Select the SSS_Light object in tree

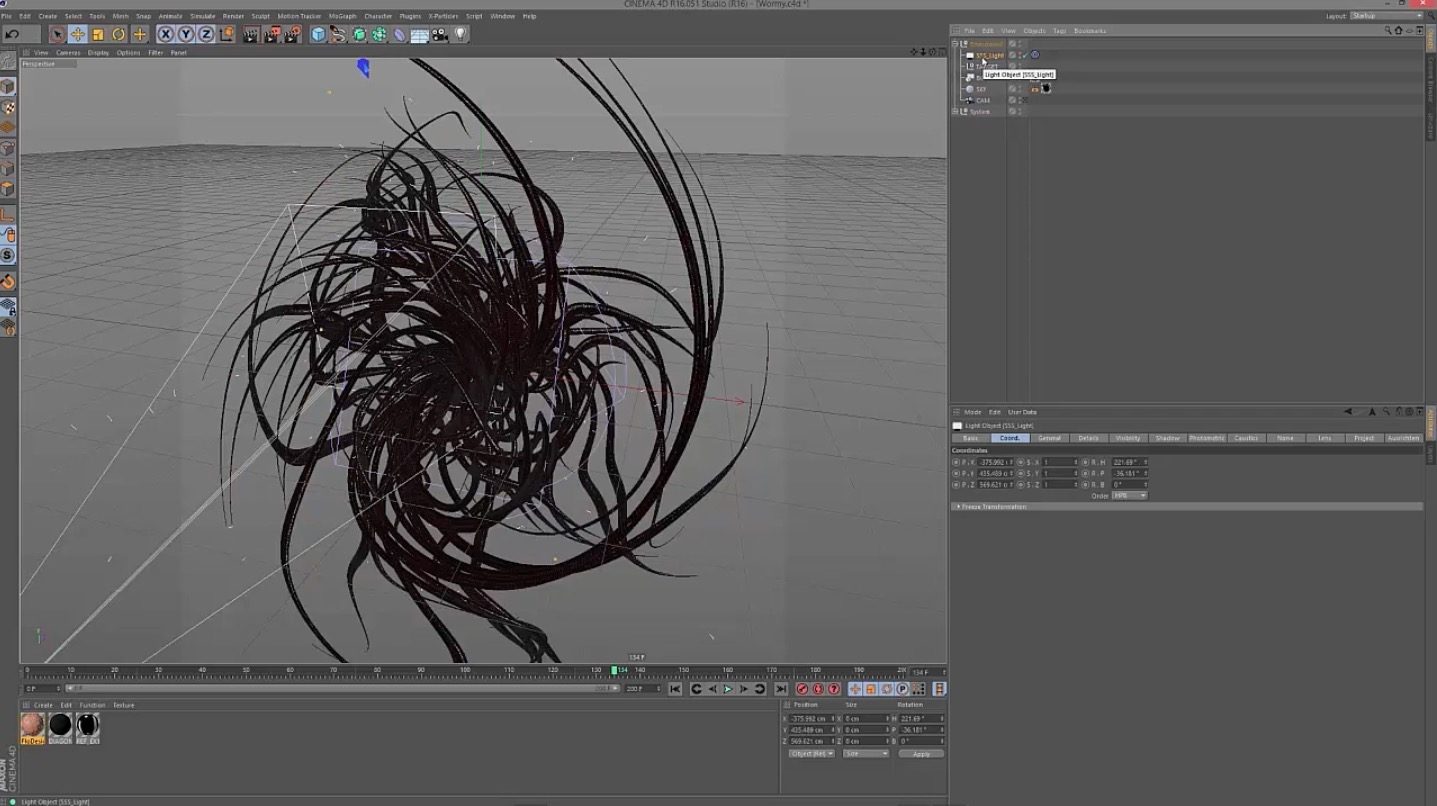pos(990,55)
